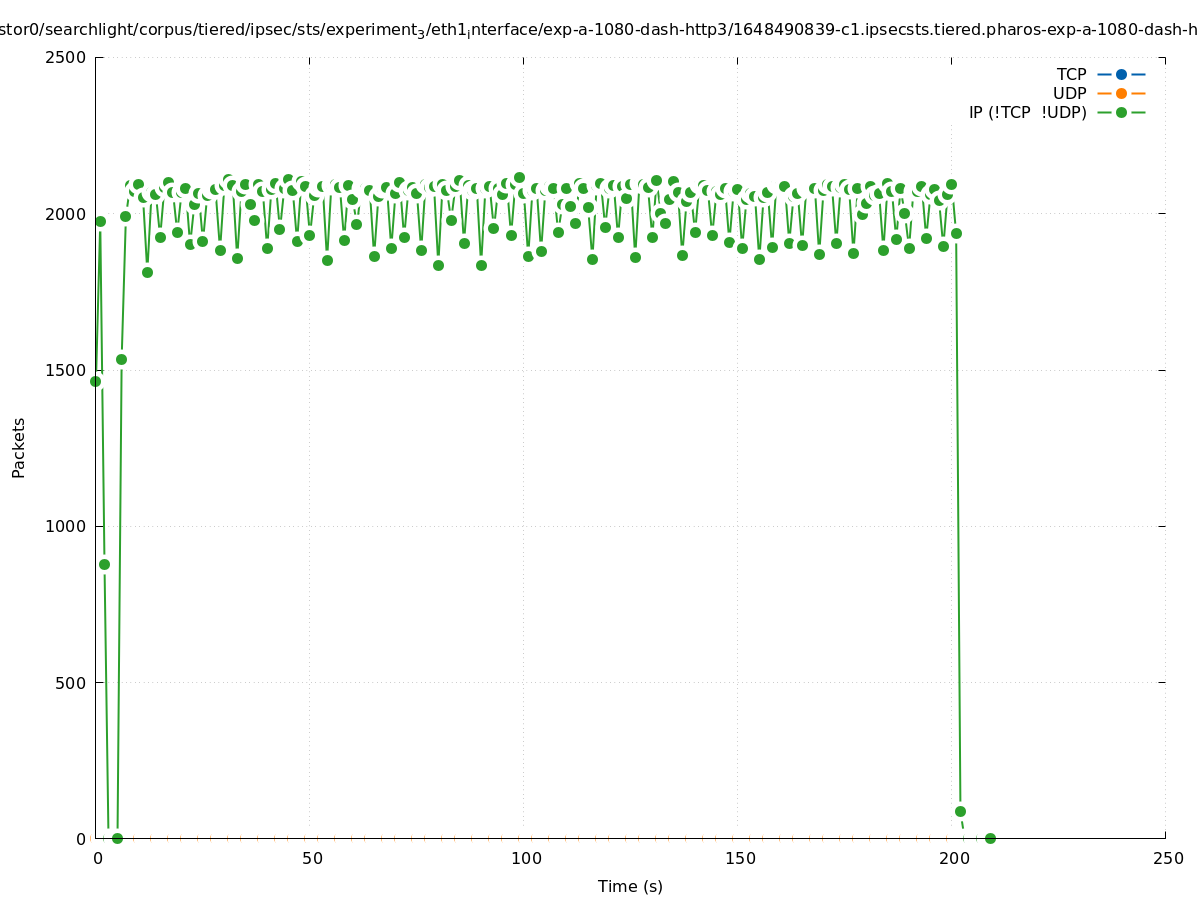Click the green IP legend marker
Viewport: 1197px width, 900px height.
pos(1121,112)
